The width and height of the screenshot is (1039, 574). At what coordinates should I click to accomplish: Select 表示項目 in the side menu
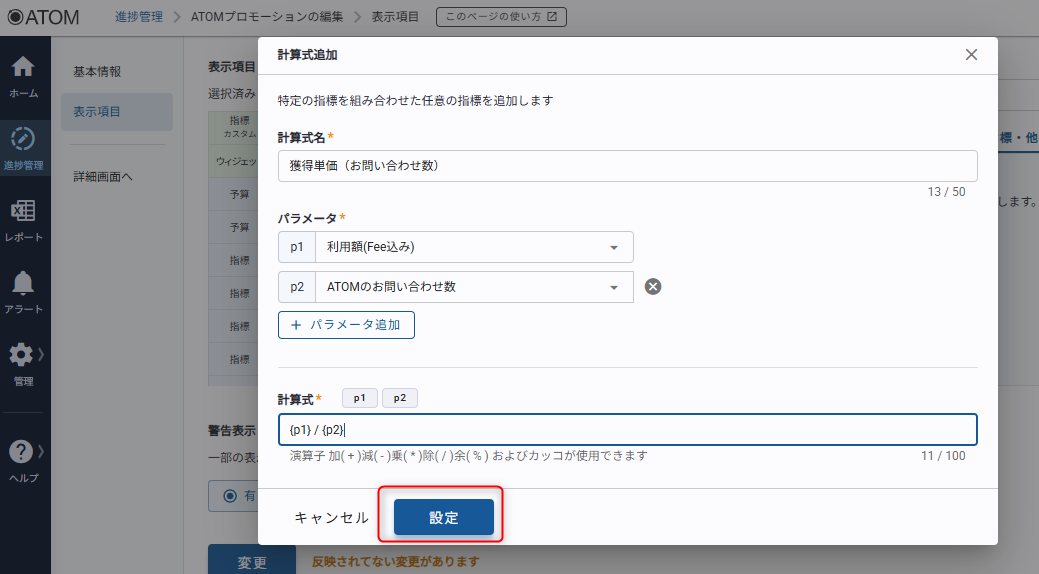(97, 111)
